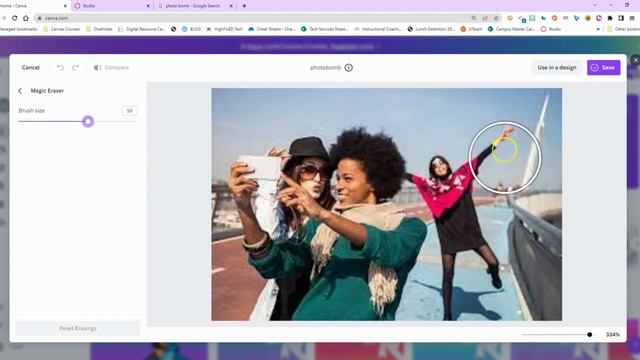The image size is (640, 360).
Task: Undo the last erasing action
Action: point(60,67)
